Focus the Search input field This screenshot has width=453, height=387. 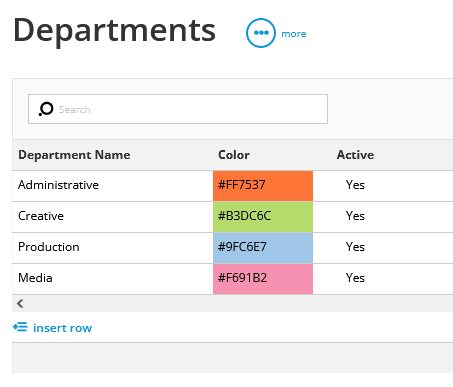click(178, 109)
